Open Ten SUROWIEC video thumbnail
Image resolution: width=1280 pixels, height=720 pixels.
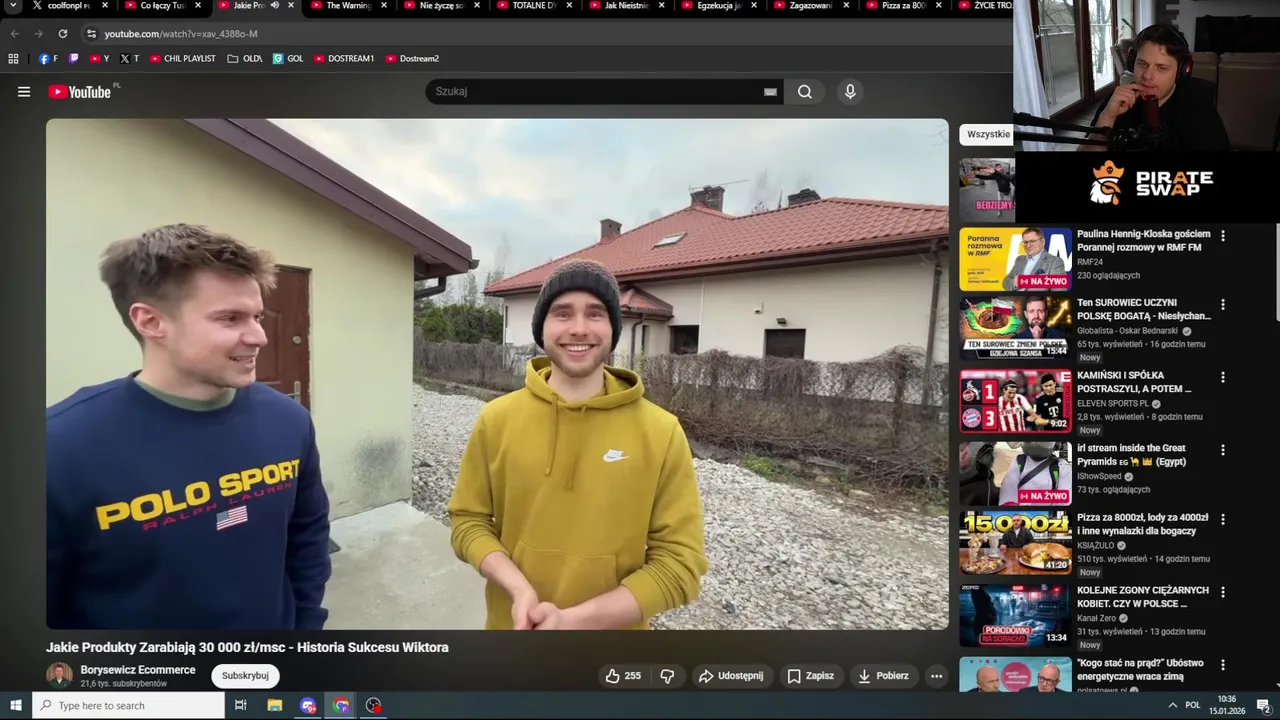click(x=1015, y=328)
